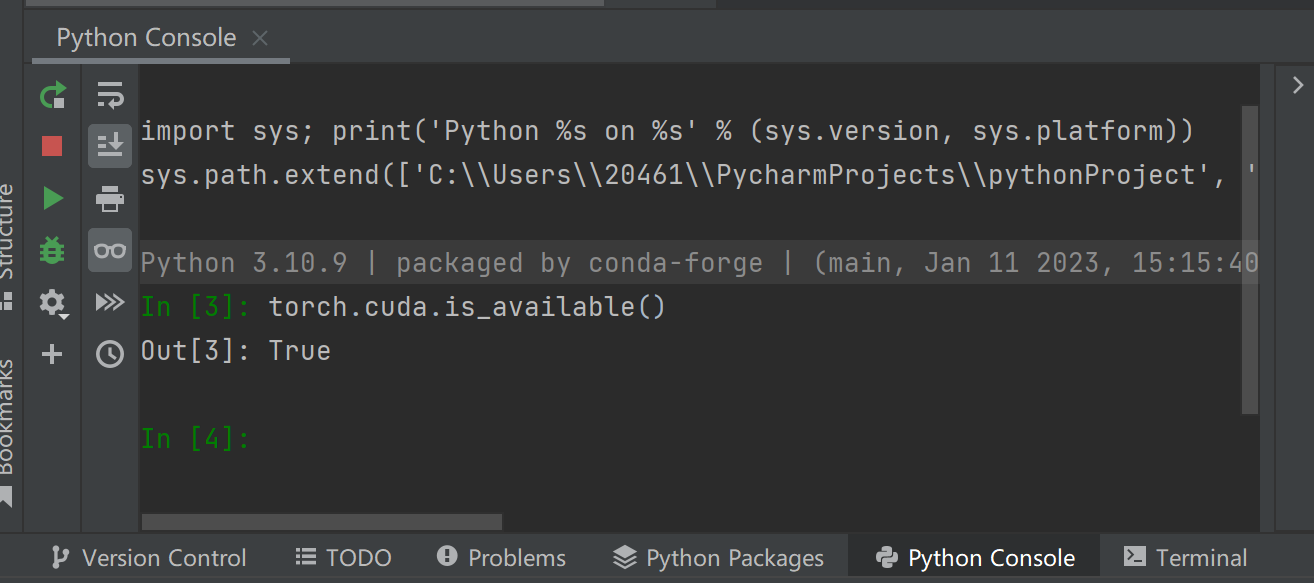Attach the debugger to the console
Viewport: 1314px width, 583px height.
(51, 249)
